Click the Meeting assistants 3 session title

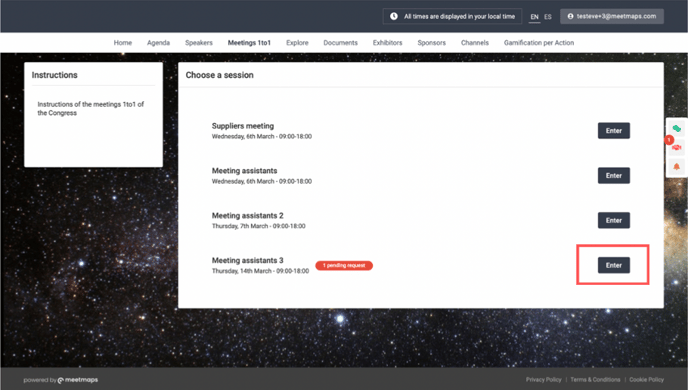(247, 260)
